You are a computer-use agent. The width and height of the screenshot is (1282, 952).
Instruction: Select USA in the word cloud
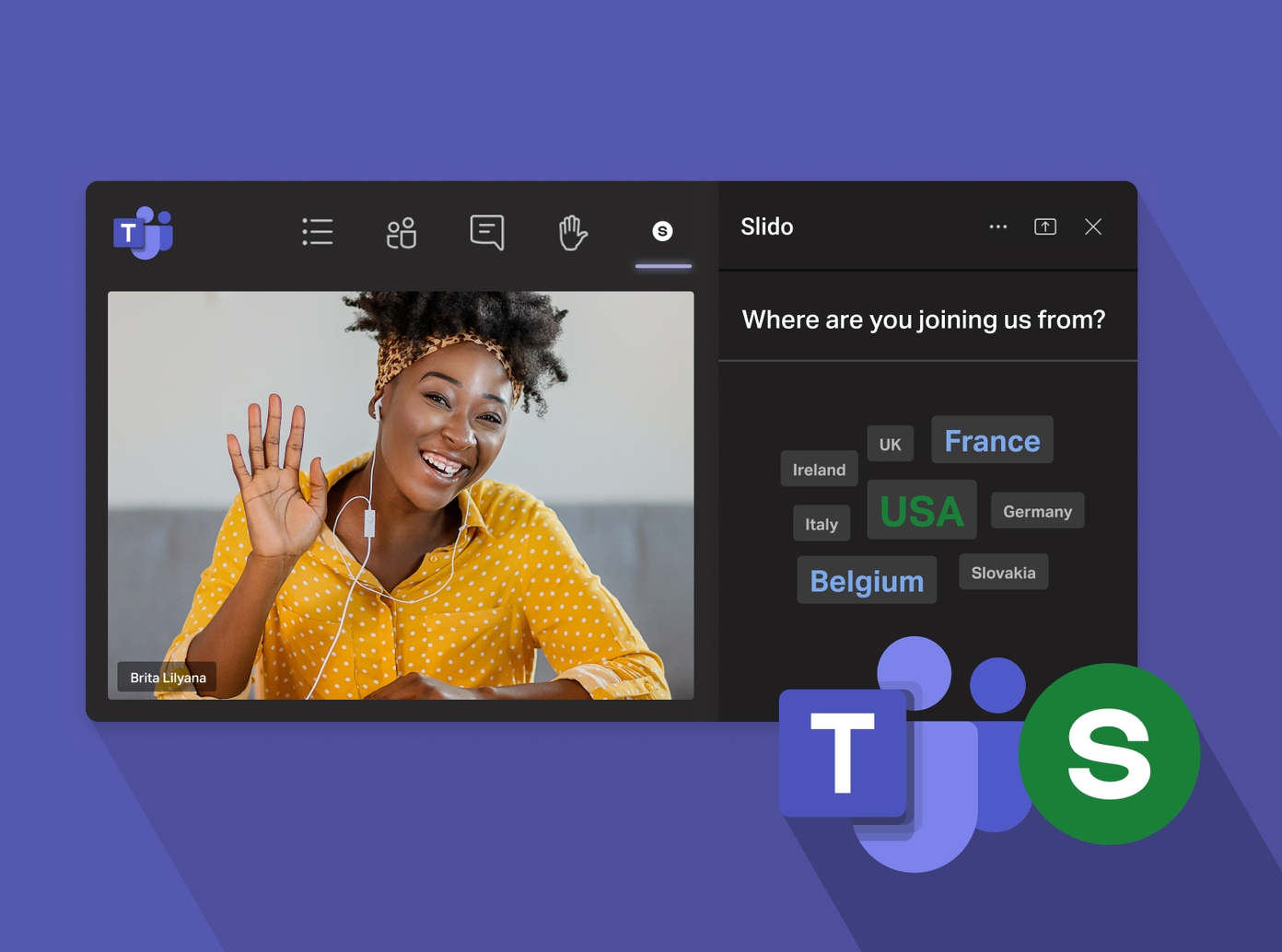(x=921, y=509)
